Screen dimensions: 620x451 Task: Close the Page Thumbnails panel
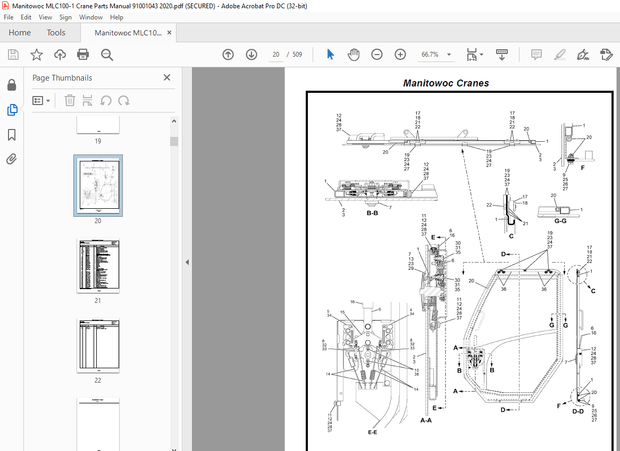[x=167, y=77]
